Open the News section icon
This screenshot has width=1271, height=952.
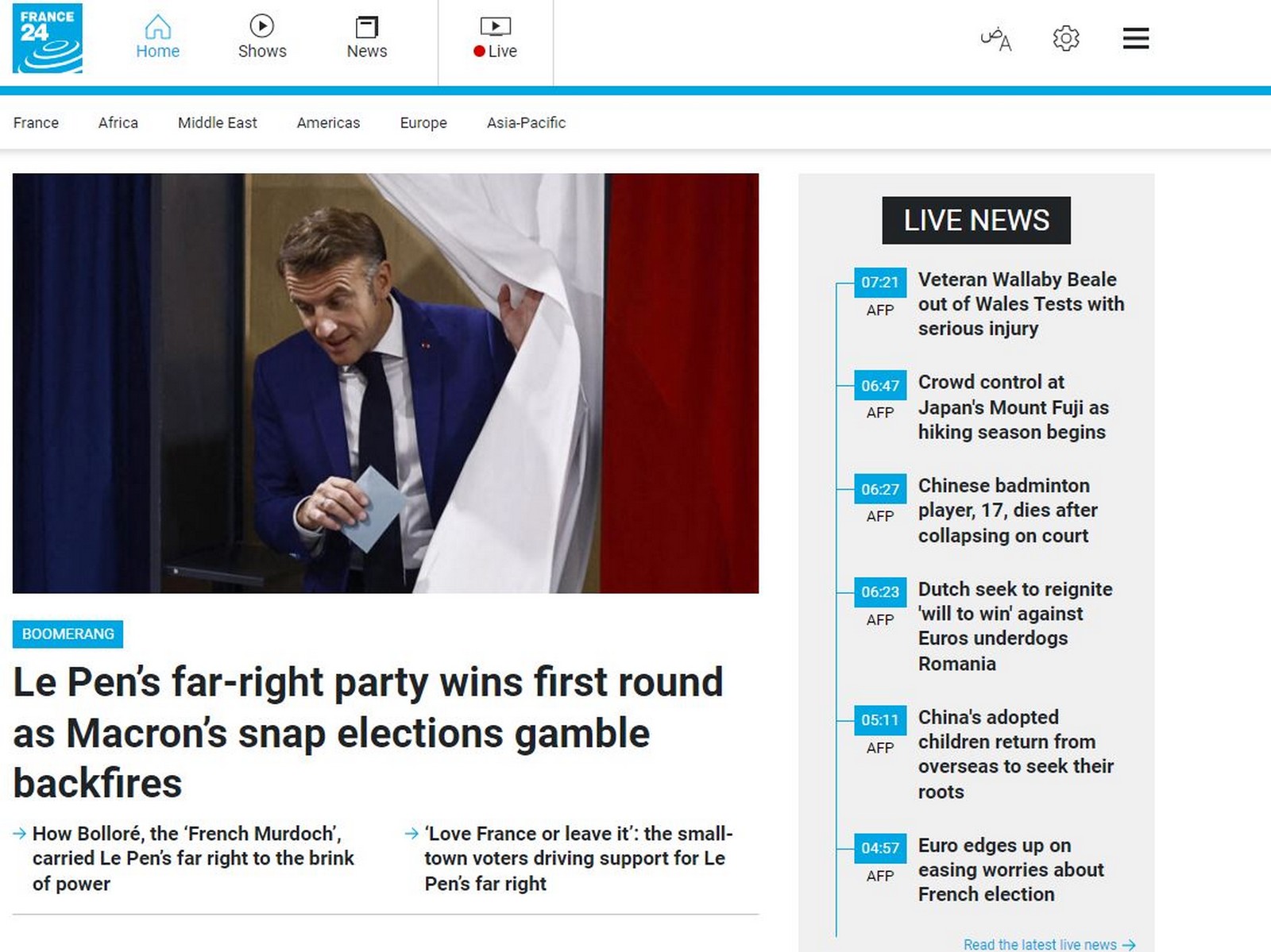[x=366, y=28]
